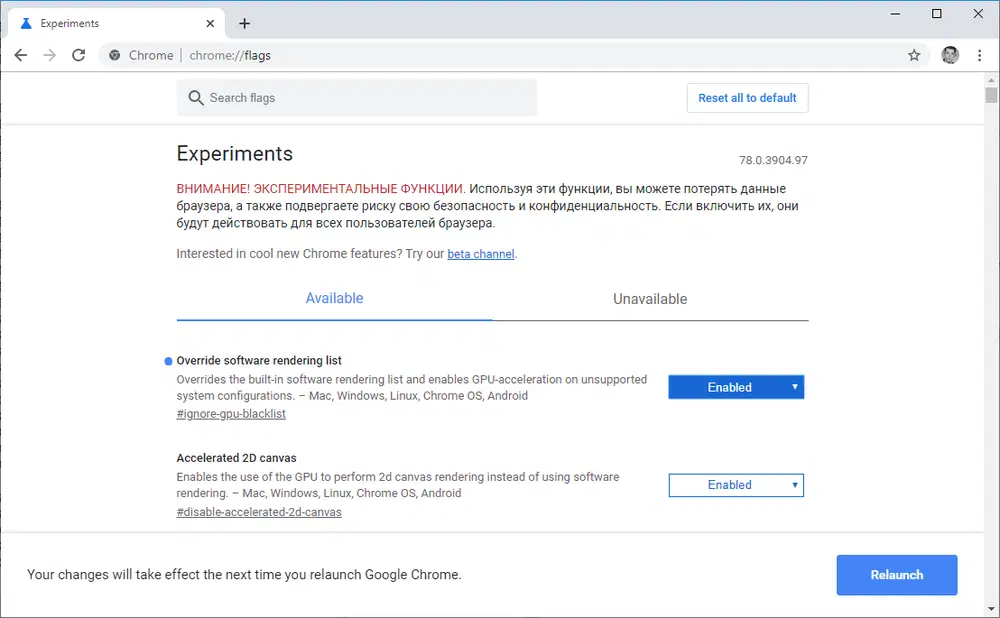Minimize the Chrome window

pyautogui.click(x=895, y=13)
